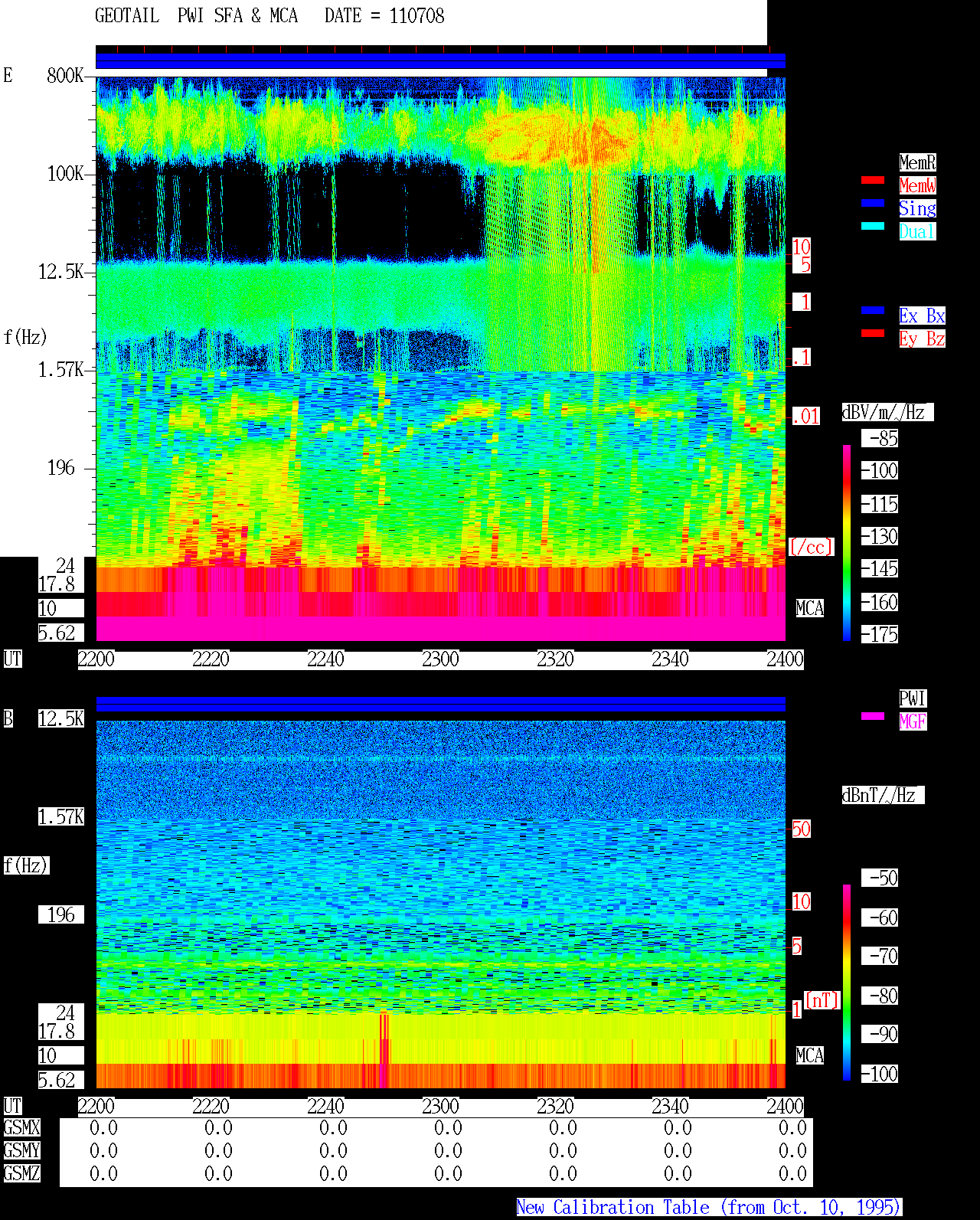Click the blue swatch beside Ex Bx
The height and width of the screenshot is (1220, 980).
coord(873,311)
